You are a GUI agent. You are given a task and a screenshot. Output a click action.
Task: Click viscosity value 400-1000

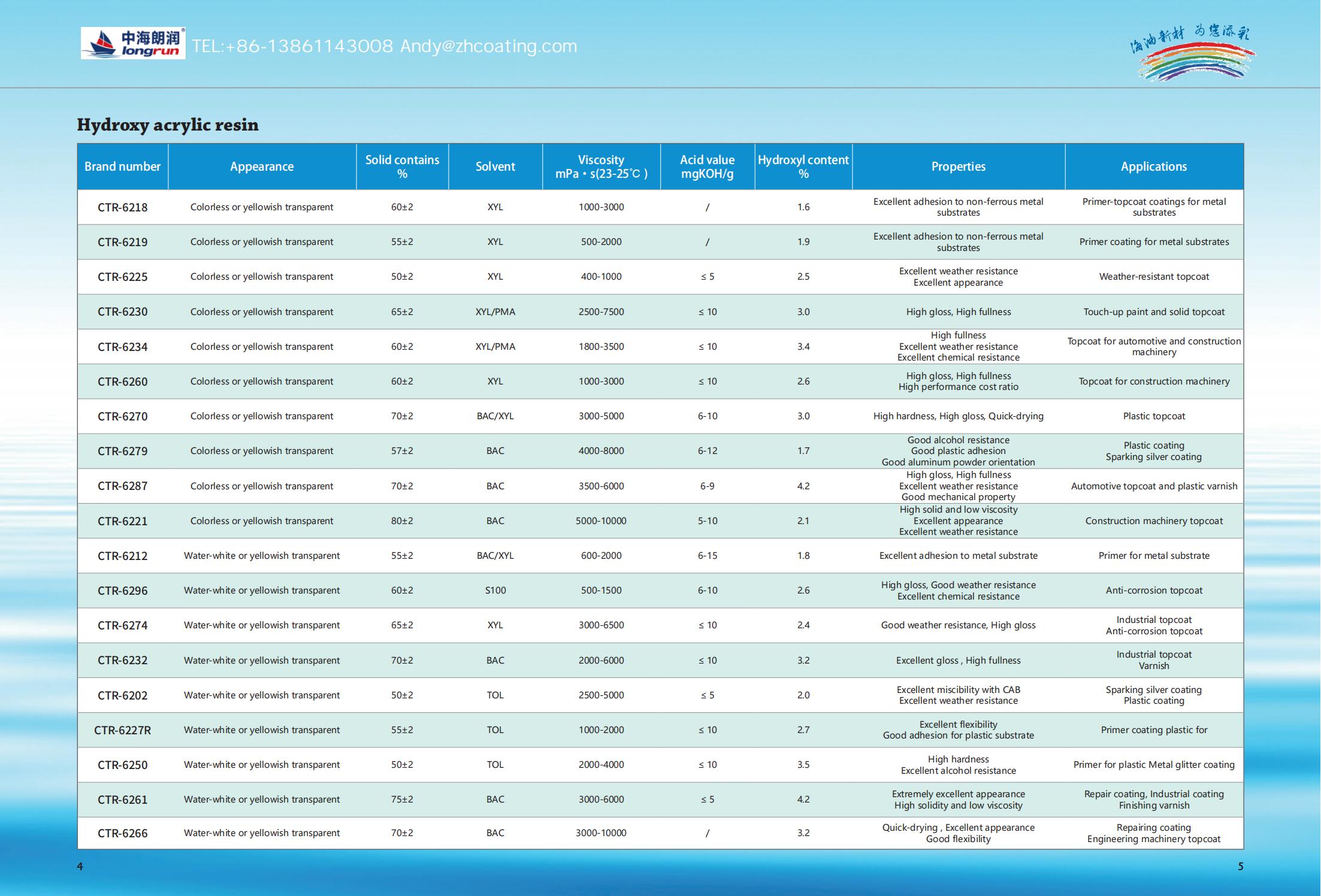point(601,277)
